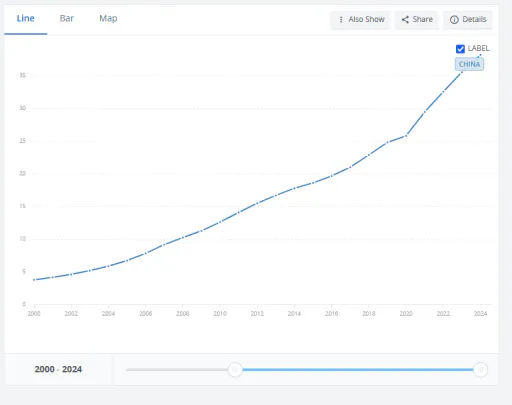This screenshot has width=512, height=405.
Task: Click the Share button
Action: tap(417, 20)
